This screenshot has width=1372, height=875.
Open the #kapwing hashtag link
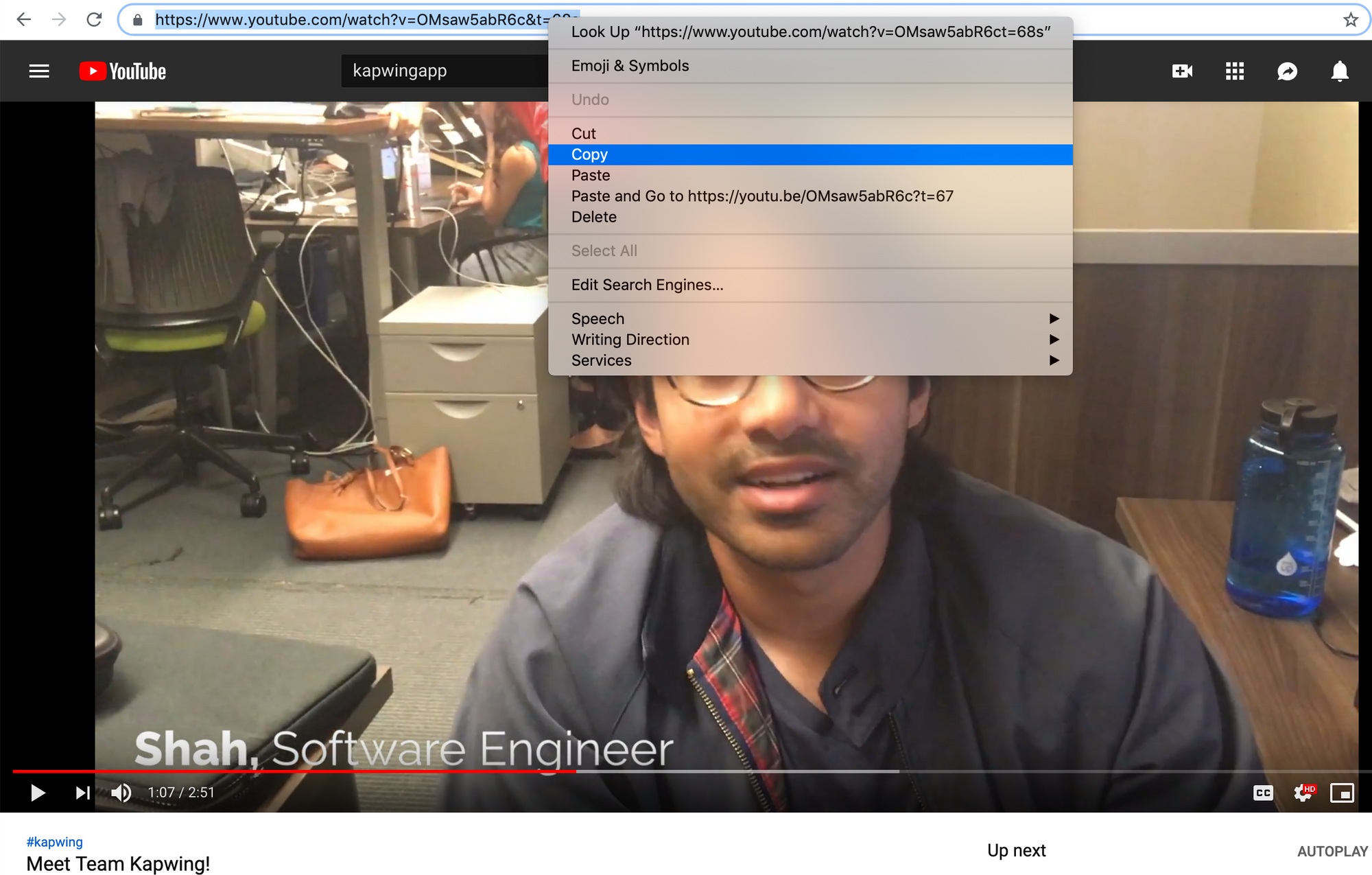(x=55, y=842)
